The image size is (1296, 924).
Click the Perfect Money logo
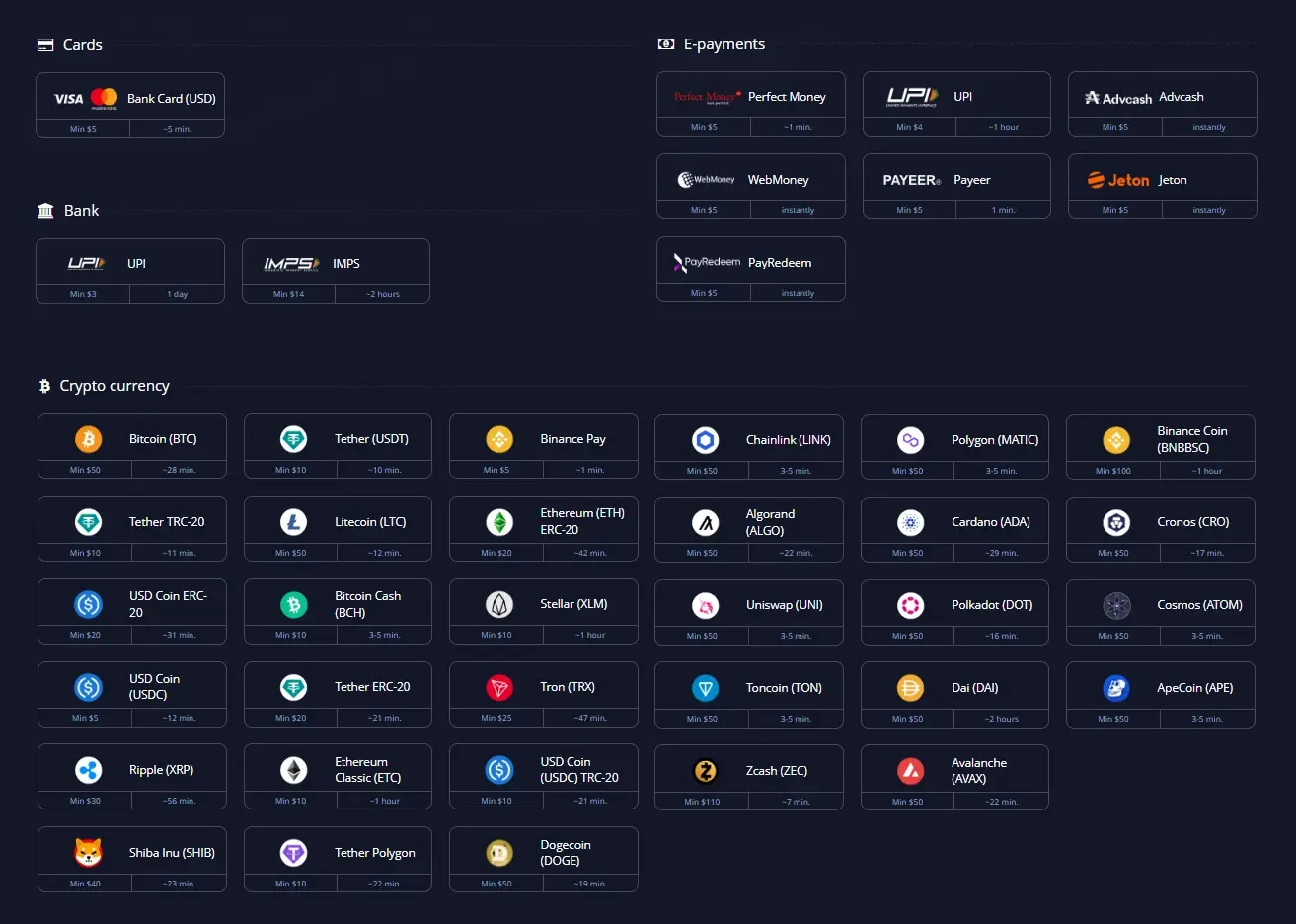click(x=707, y=97)
